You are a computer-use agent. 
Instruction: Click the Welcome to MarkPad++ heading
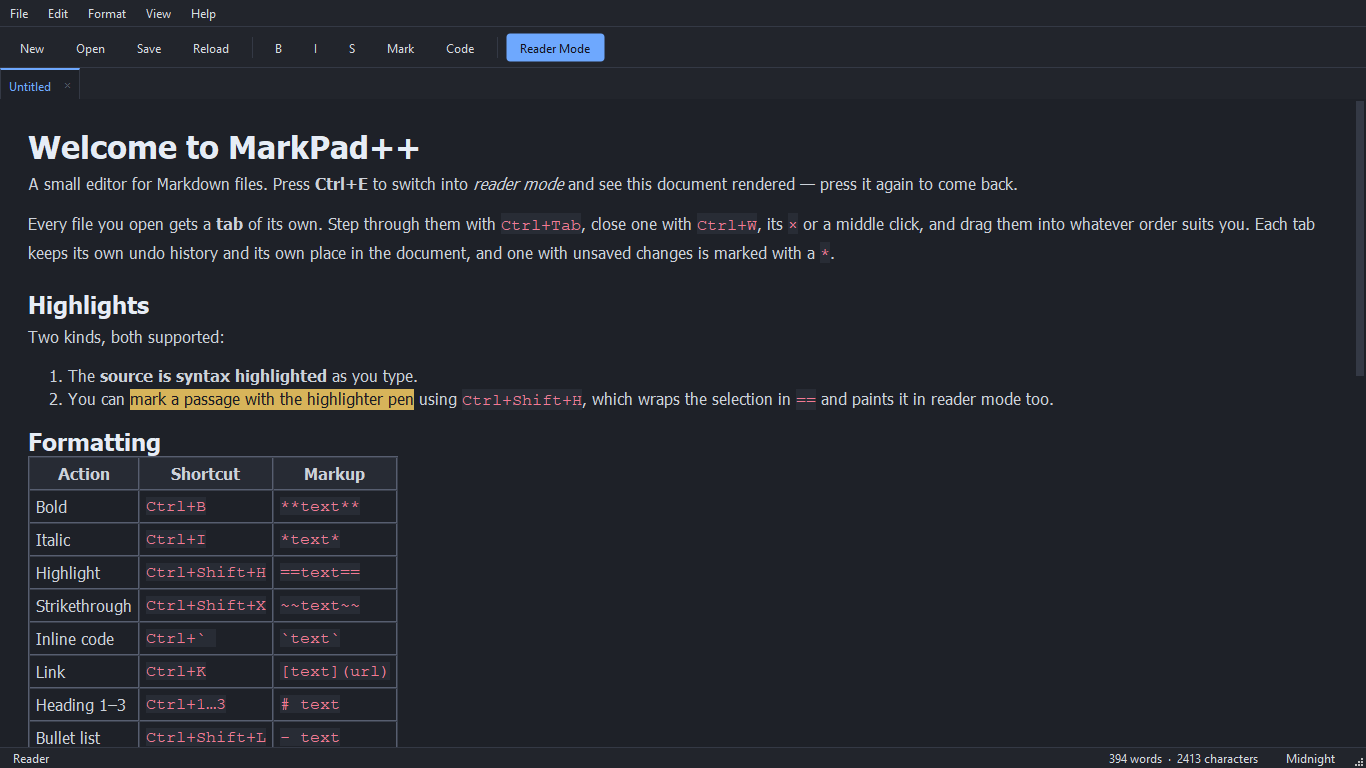point(224,148)
